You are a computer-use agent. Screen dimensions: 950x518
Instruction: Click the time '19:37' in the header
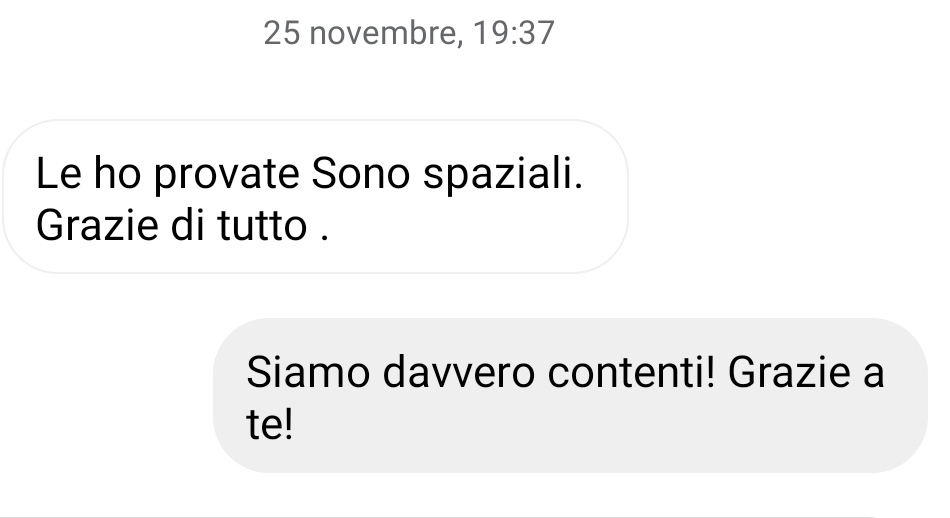514,33
